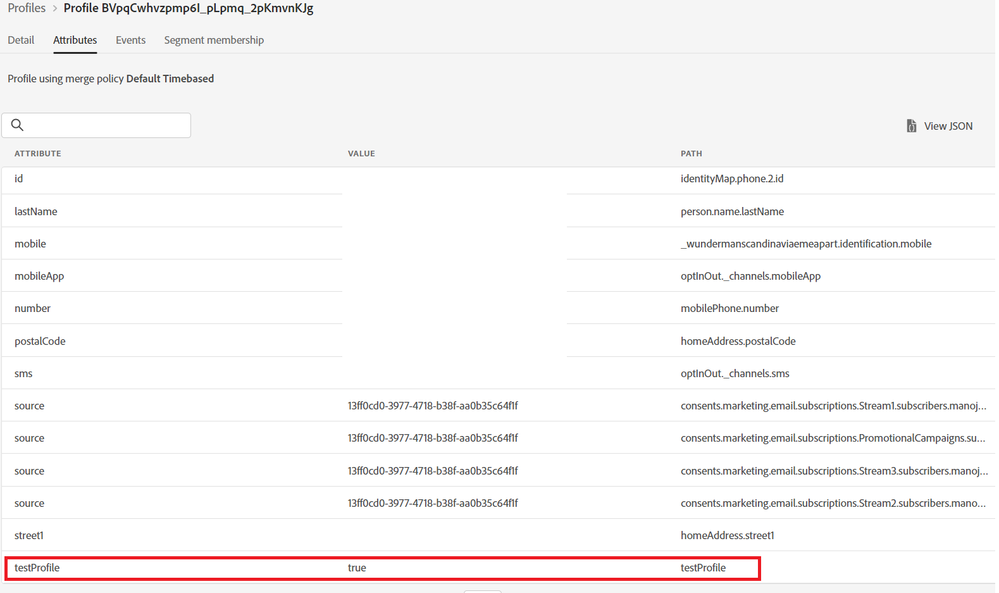
Task: Switch to the Detail tab
Action: (x=21, y=40)
